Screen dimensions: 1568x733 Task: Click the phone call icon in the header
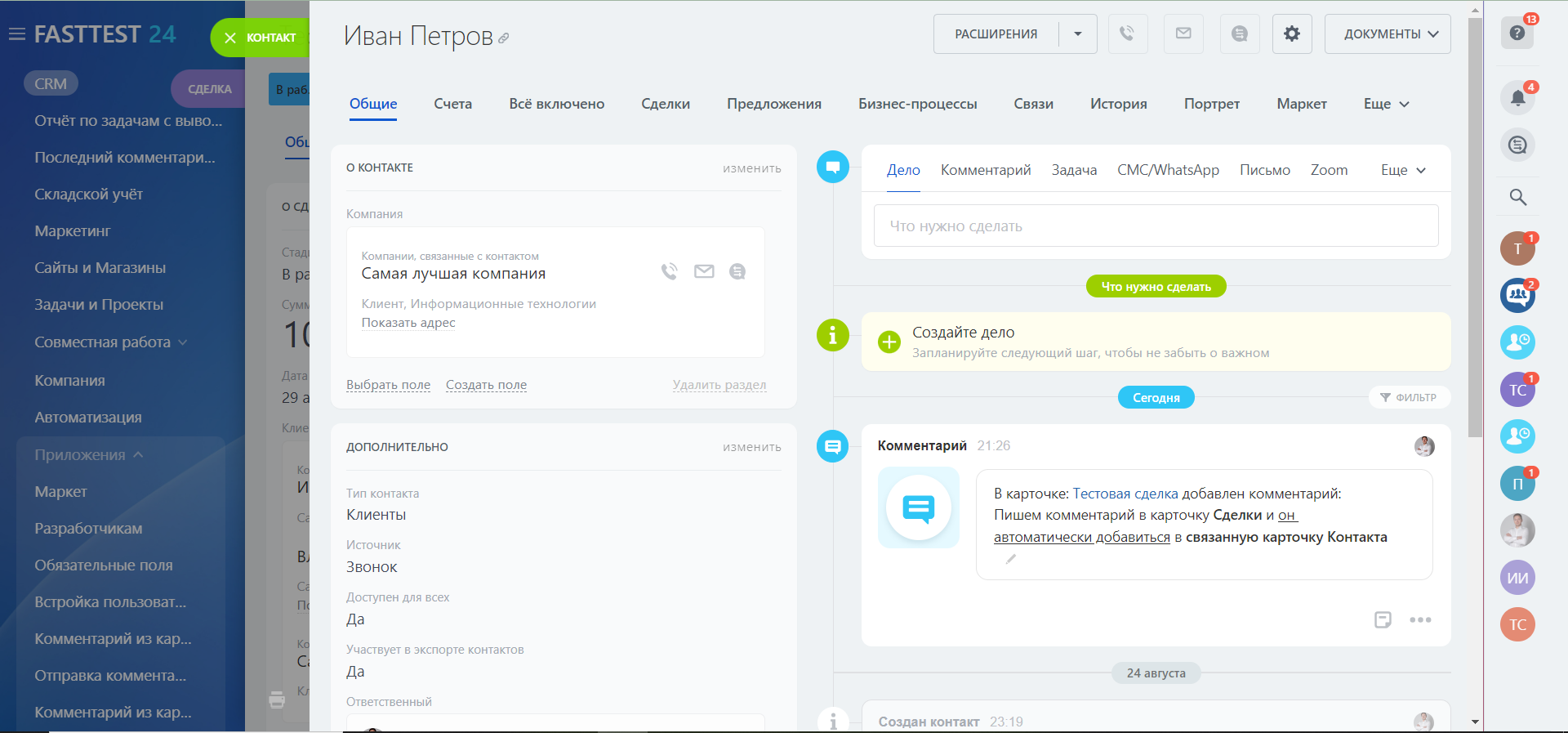tap(1127, 34)
